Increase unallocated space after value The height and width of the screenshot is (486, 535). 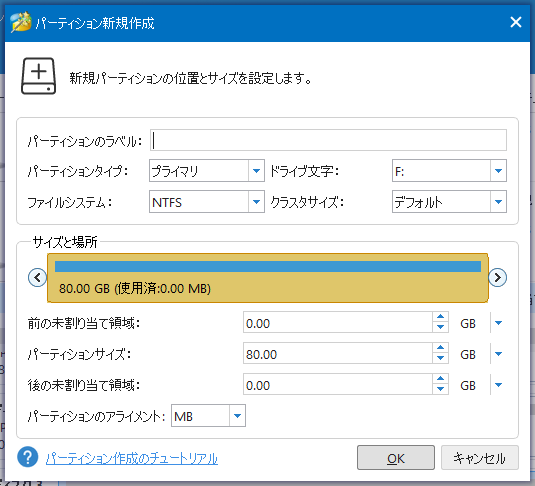tap(440, 378)
